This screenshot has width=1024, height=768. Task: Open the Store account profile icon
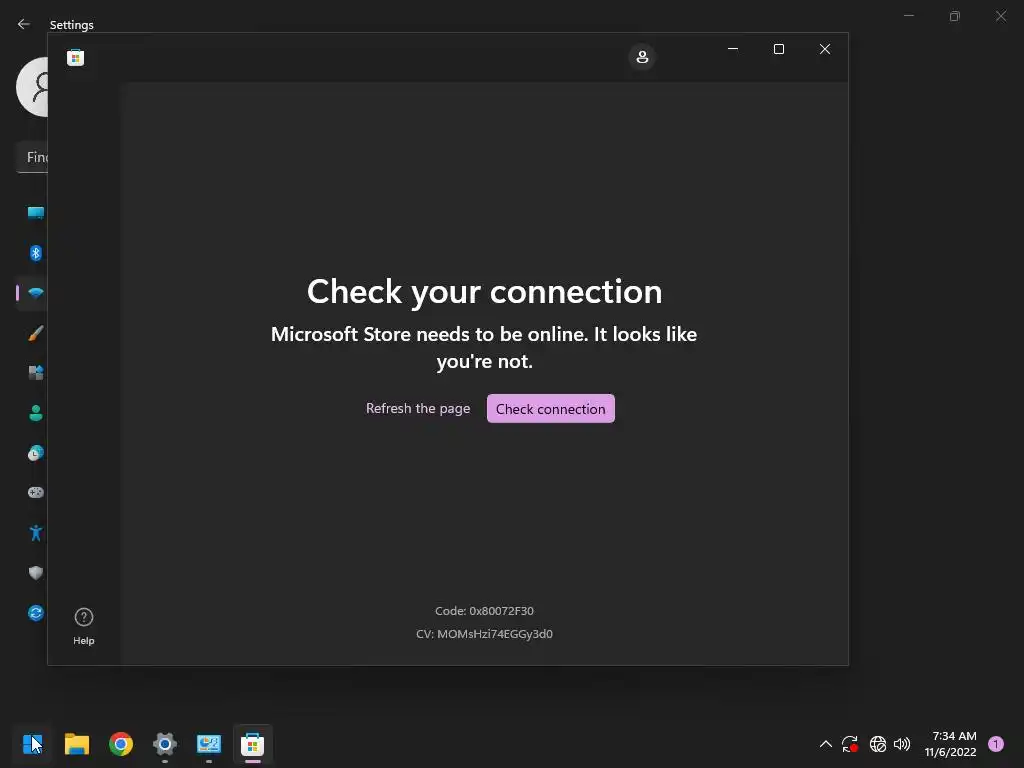point(642,57)
